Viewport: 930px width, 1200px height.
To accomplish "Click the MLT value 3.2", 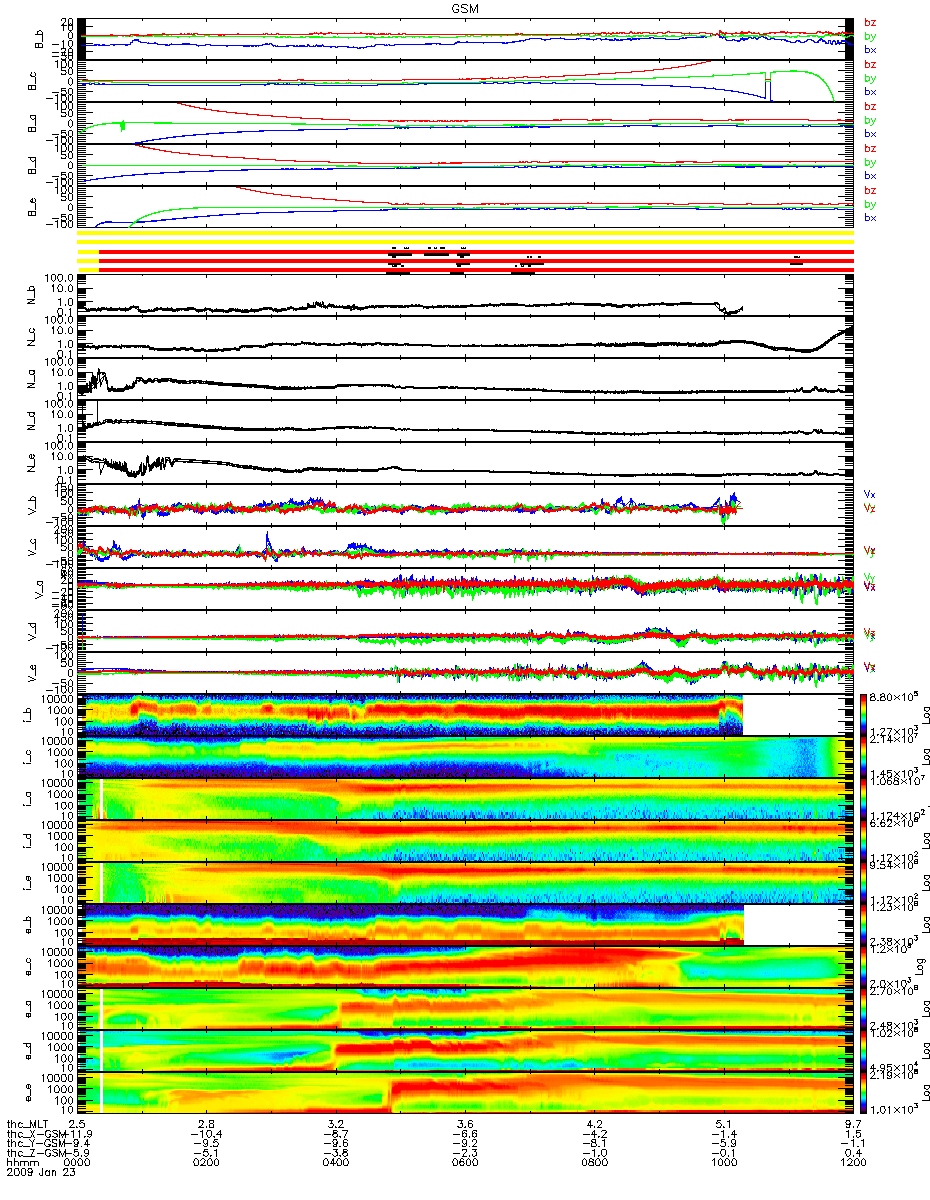I will click(337, 1125).
